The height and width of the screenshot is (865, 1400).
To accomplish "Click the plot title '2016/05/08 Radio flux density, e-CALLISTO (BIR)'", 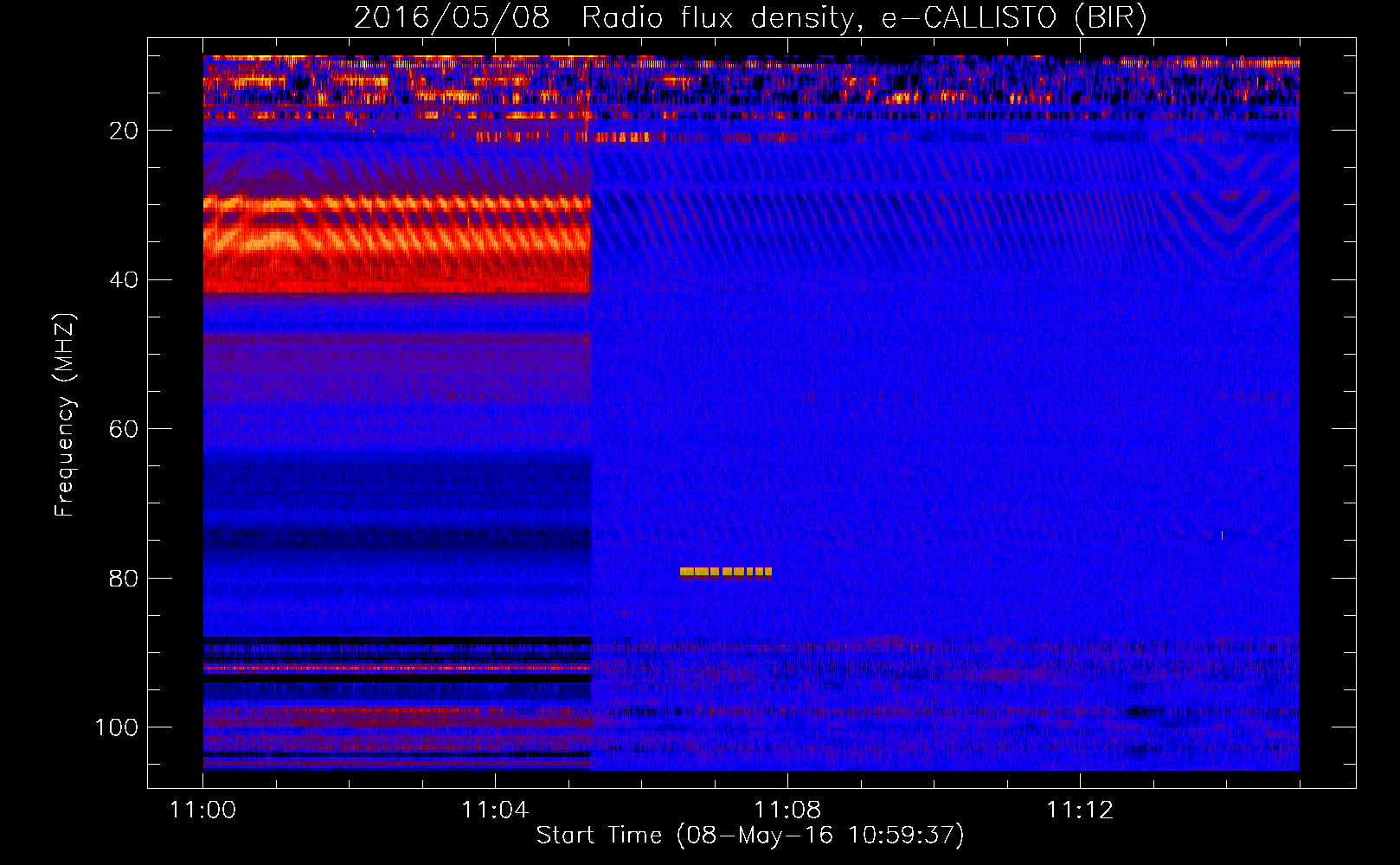I will click(751, 17).
